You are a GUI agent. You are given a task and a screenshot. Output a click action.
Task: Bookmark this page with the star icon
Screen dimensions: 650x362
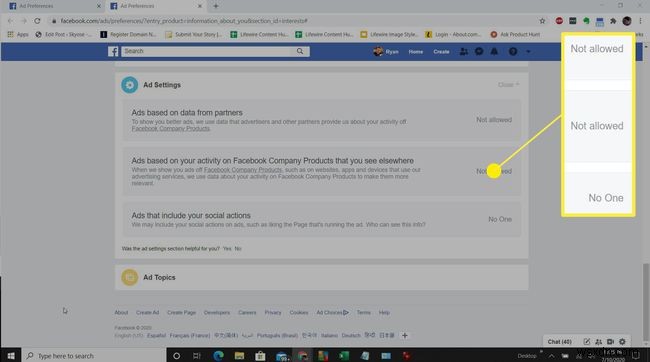(542, 21)
